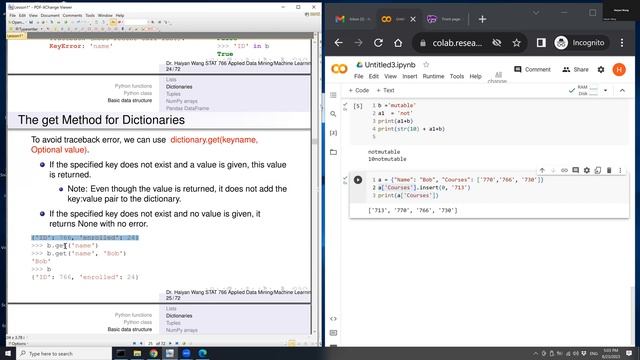Move the selected cell up
The width and height of the screenshot is (640, 360).
tap(542, 170)
